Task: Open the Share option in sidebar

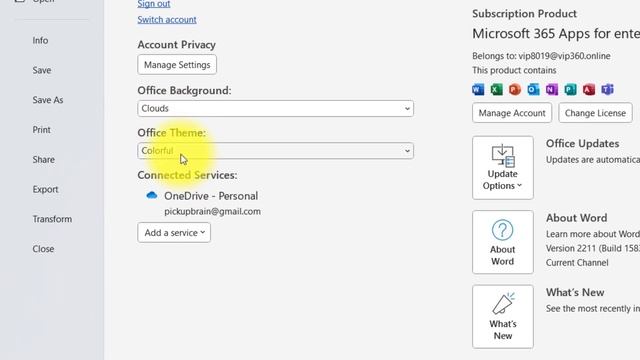Action: coord(43,160)
